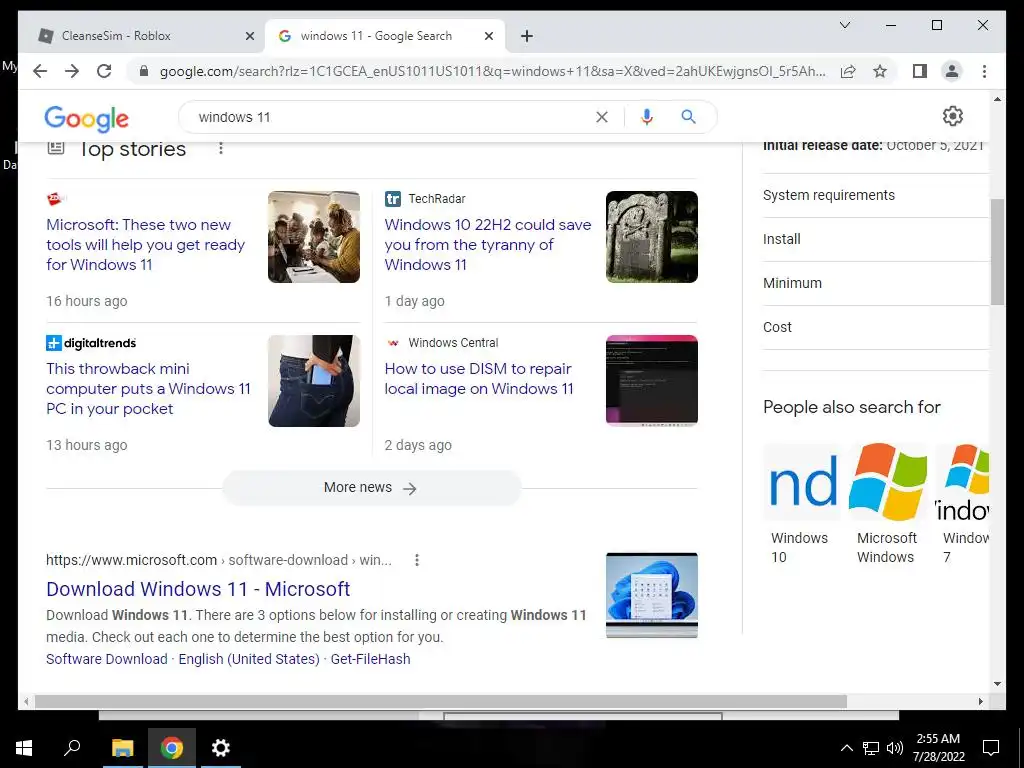Click the padlock site info icon
The height and width of the screenshot is (768, 1024).
pyautogui.click(x=144, y=71)
